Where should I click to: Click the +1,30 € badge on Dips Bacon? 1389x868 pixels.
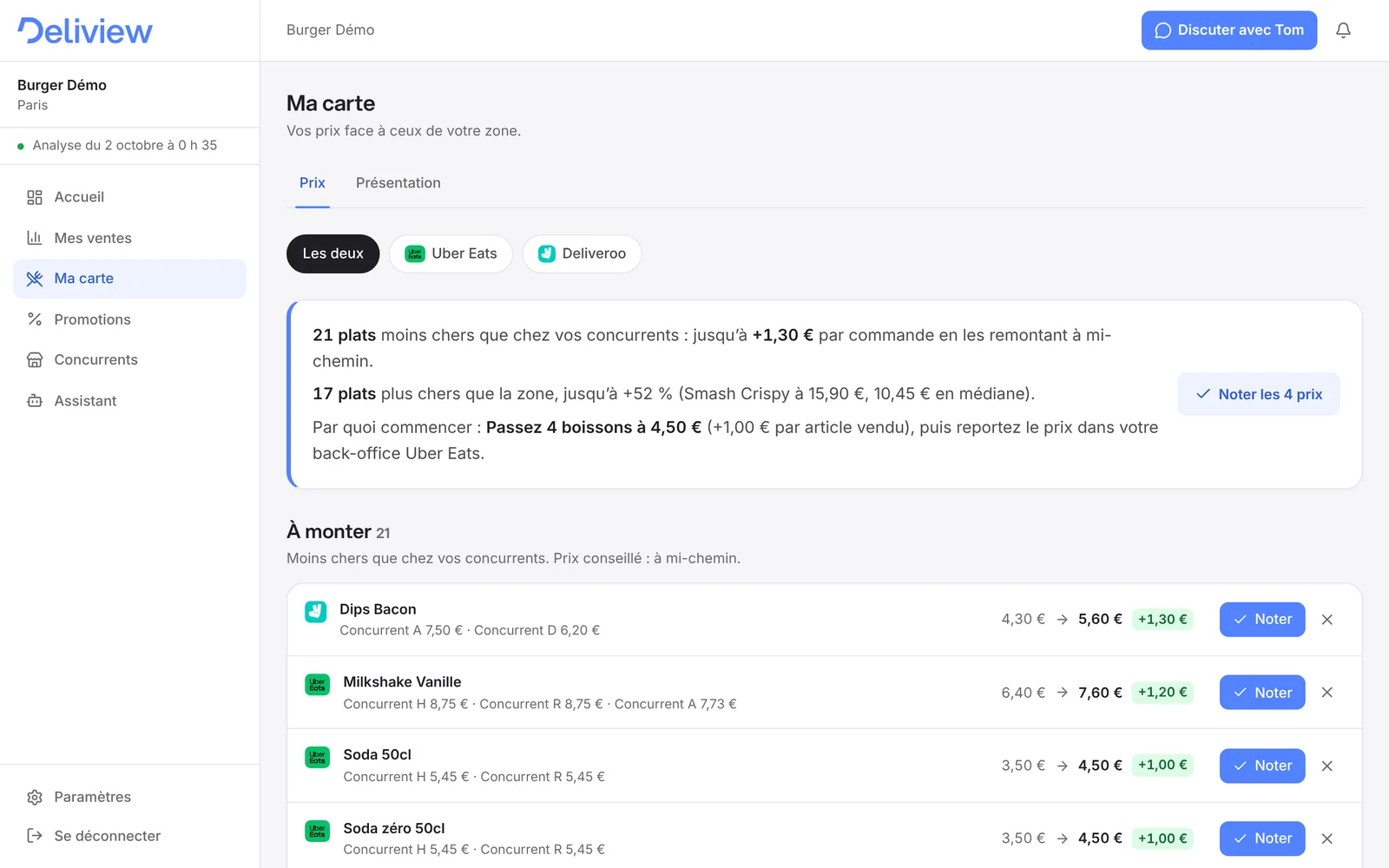pos(1162,620)
